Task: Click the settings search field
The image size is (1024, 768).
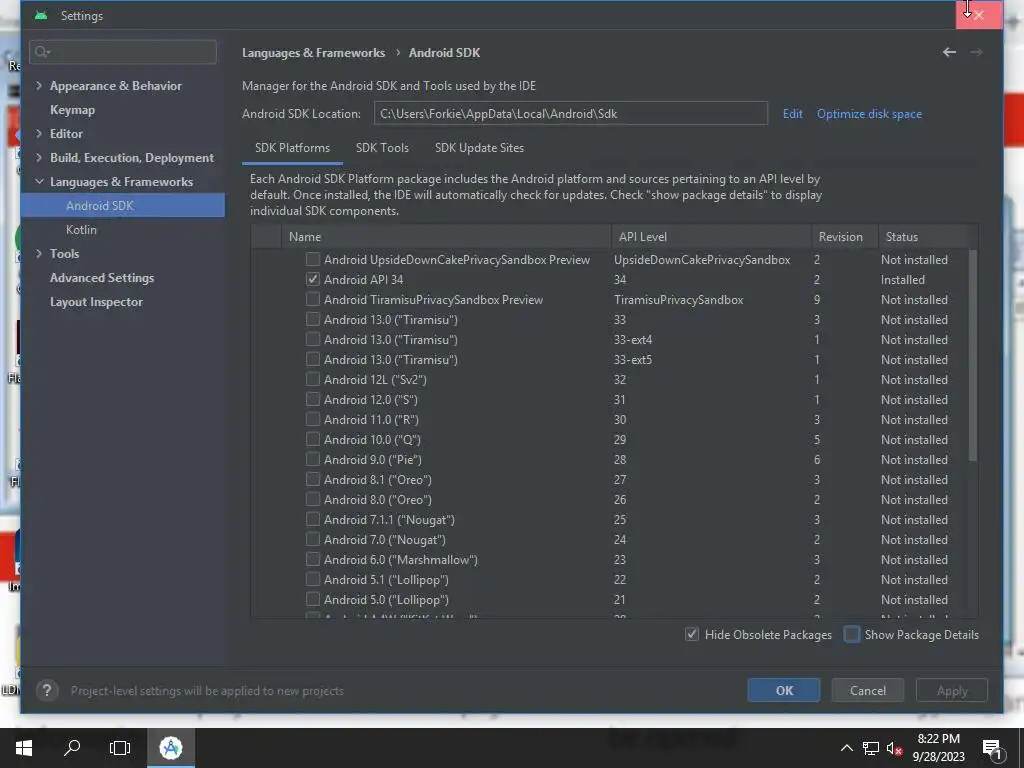Action: (x=123, y=52)
